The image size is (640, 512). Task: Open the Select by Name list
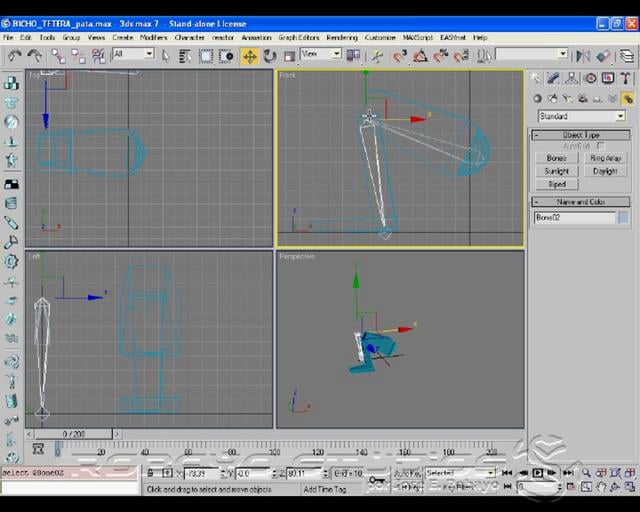[x=185, y=56]
